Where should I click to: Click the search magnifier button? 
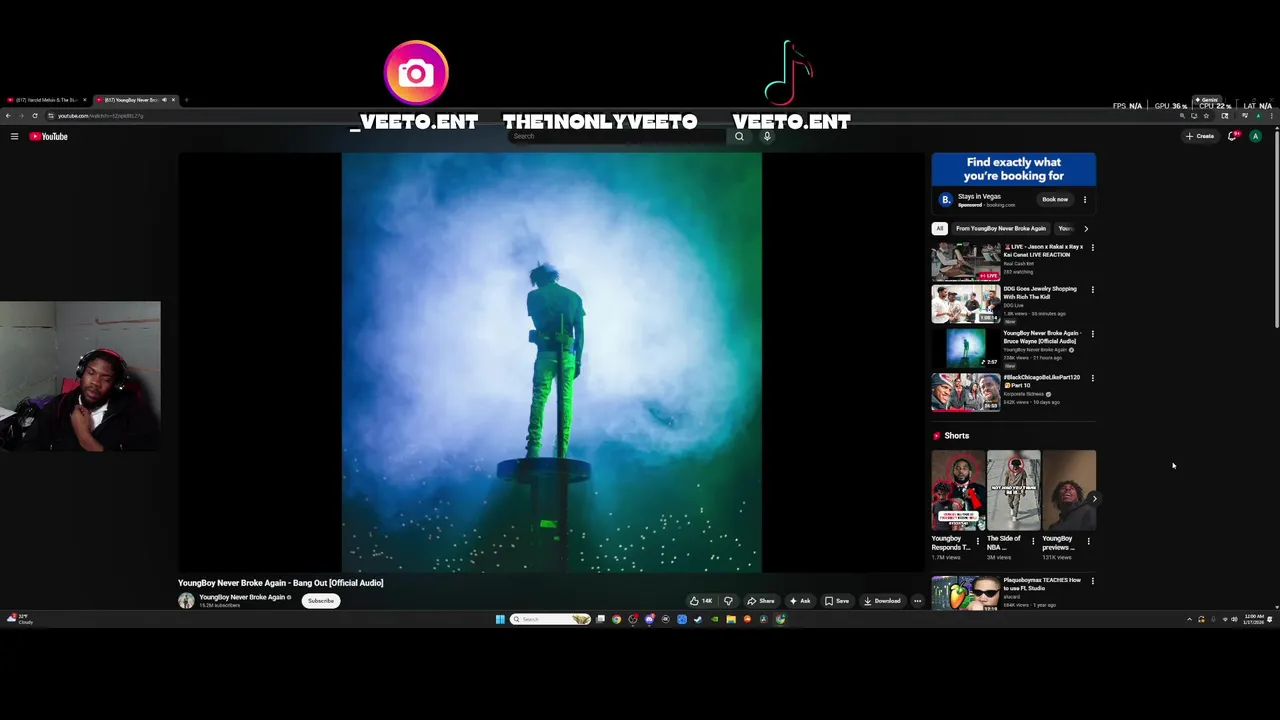[x=739, y=136]
